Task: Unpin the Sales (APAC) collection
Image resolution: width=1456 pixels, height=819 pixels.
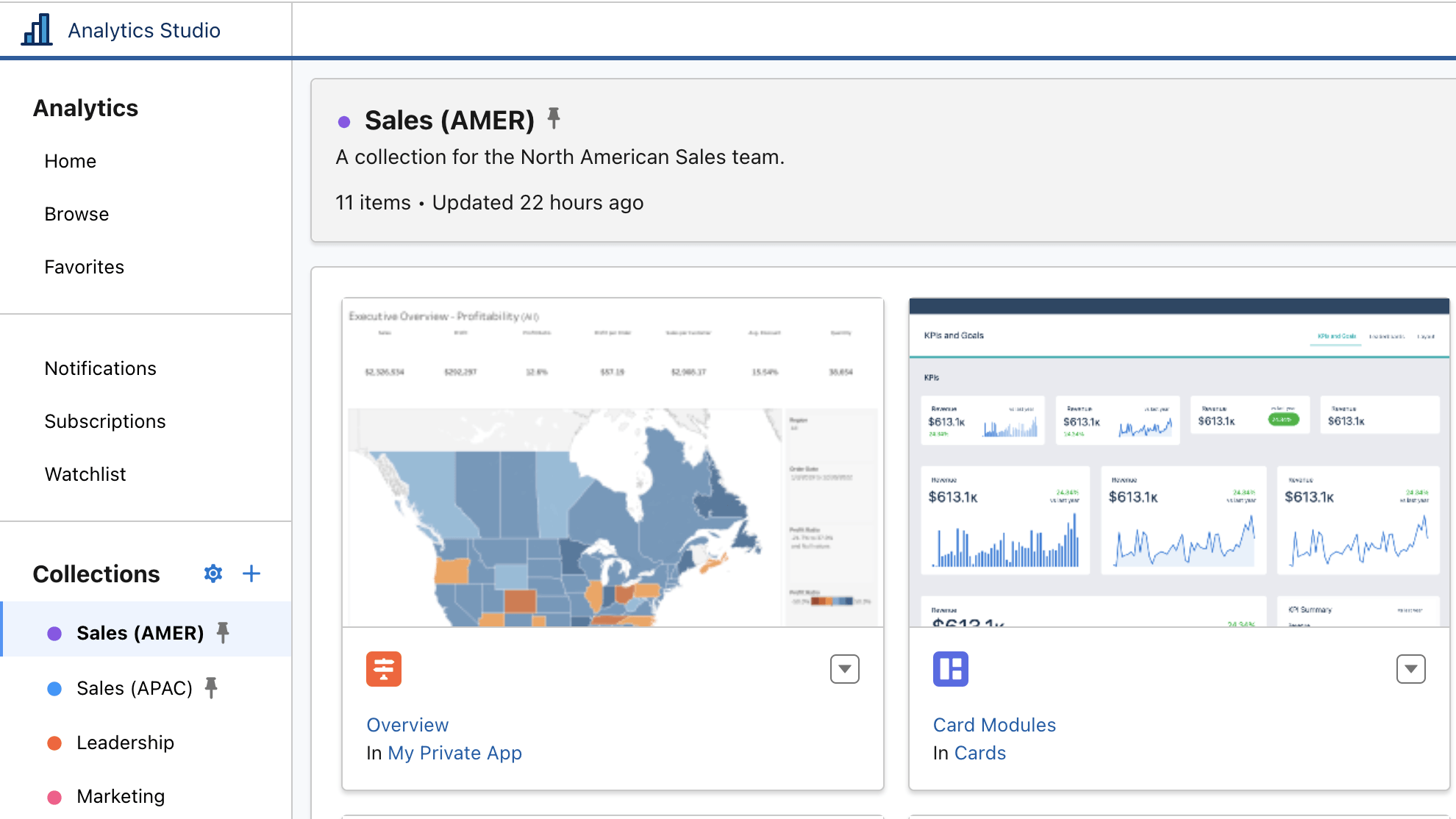Action: 212,687
